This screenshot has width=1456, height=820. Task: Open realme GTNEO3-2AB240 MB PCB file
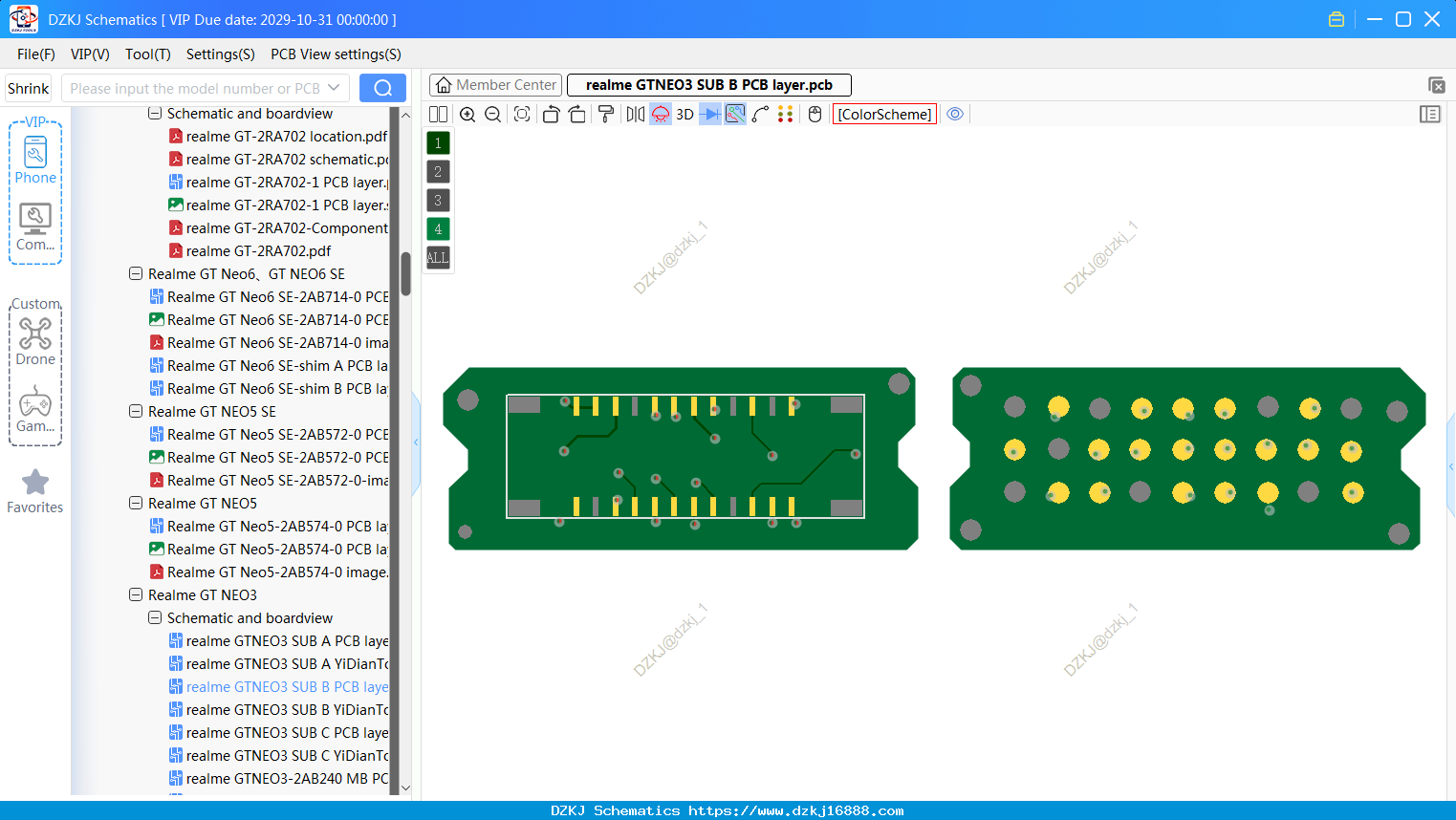tap(278, 778)
